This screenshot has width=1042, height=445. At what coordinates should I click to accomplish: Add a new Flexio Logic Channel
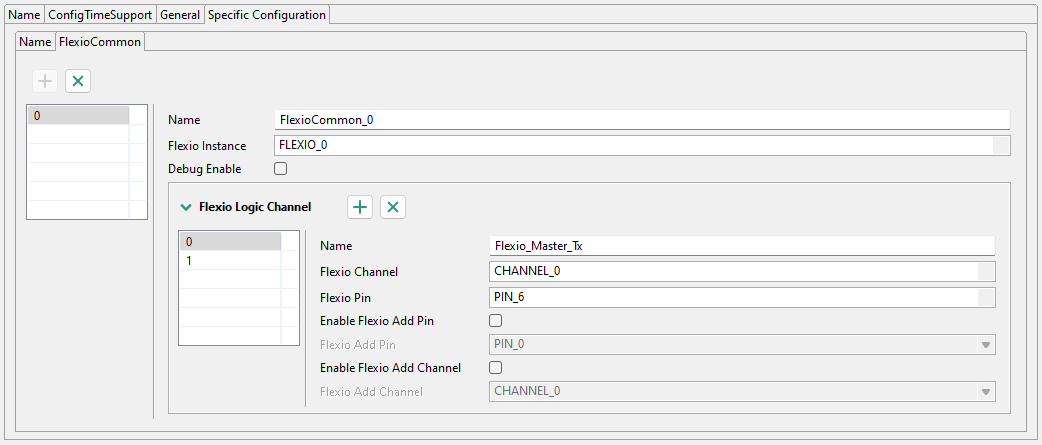click(x=360, y=207)
